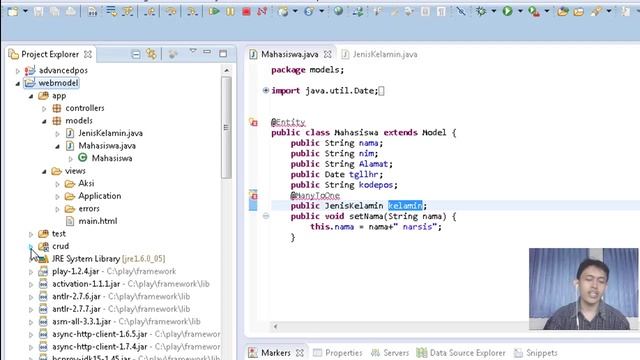Collapse All in Project Explorer
640x360 pixels.
click(136, 54)
